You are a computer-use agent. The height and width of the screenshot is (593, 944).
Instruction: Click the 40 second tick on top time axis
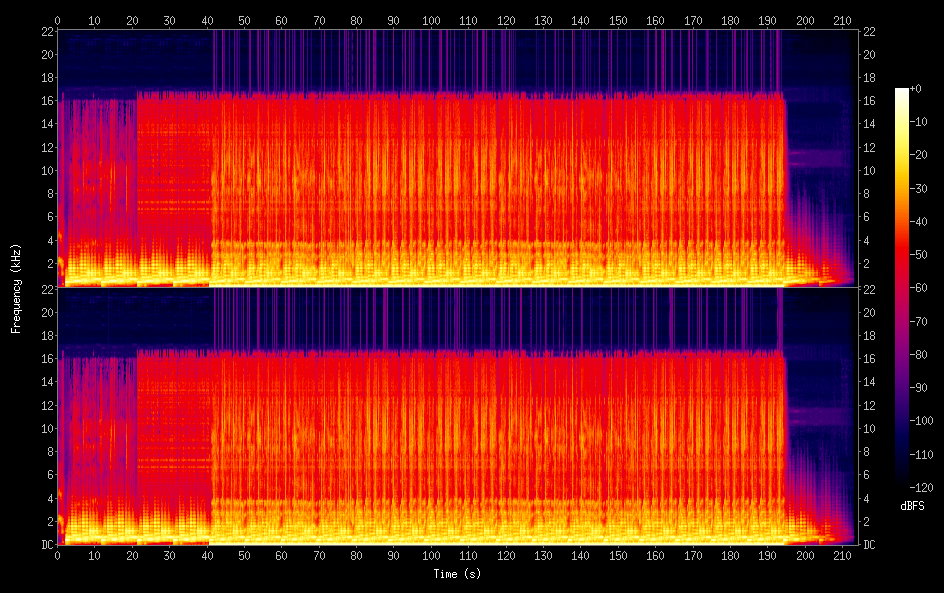click(207, 20)
